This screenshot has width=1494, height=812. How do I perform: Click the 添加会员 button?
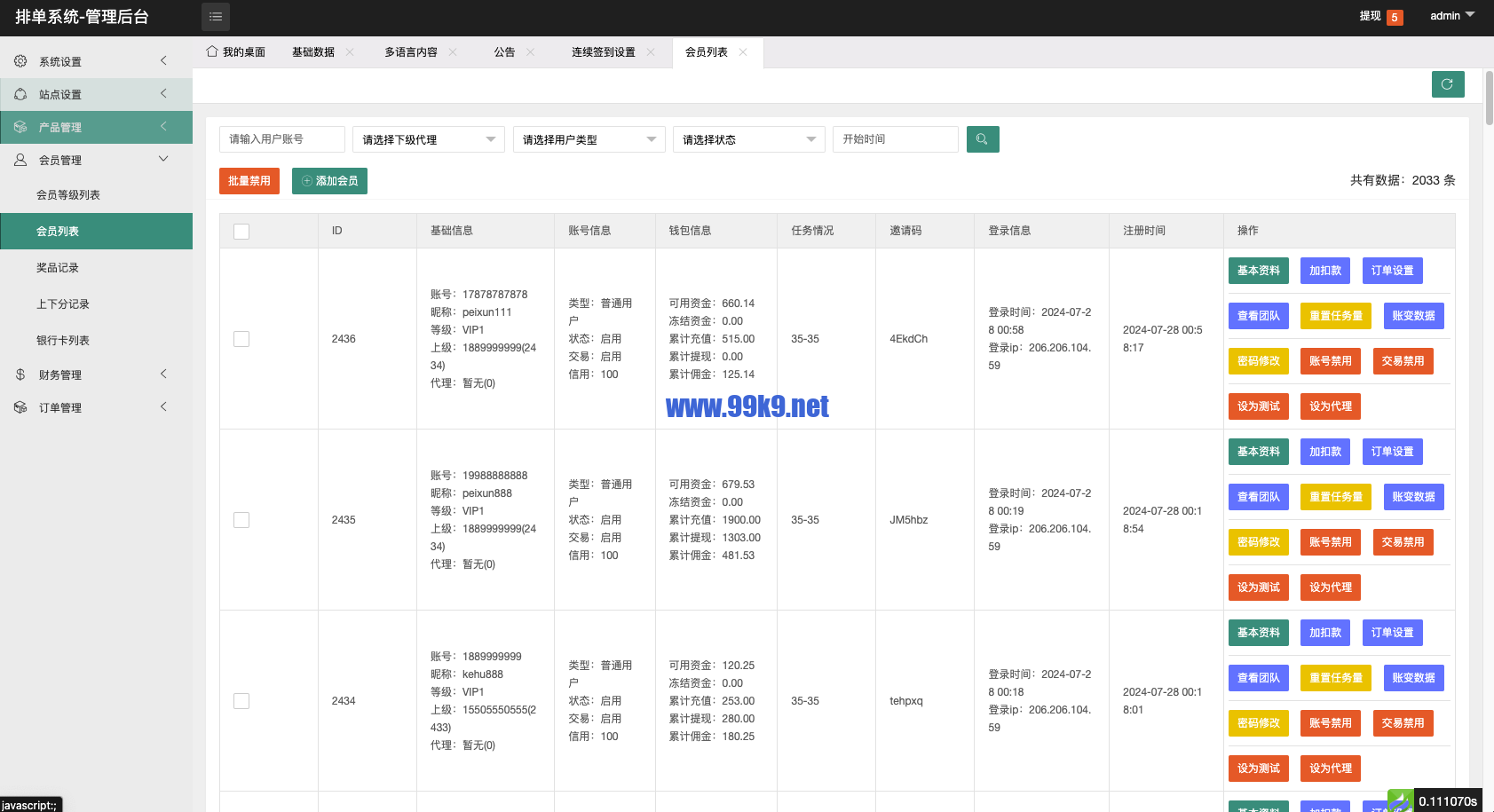[329, 181]
